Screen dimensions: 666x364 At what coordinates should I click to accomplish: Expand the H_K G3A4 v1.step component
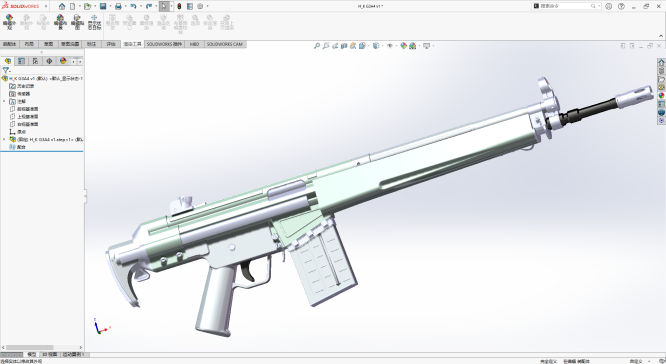tap(4, 139)
